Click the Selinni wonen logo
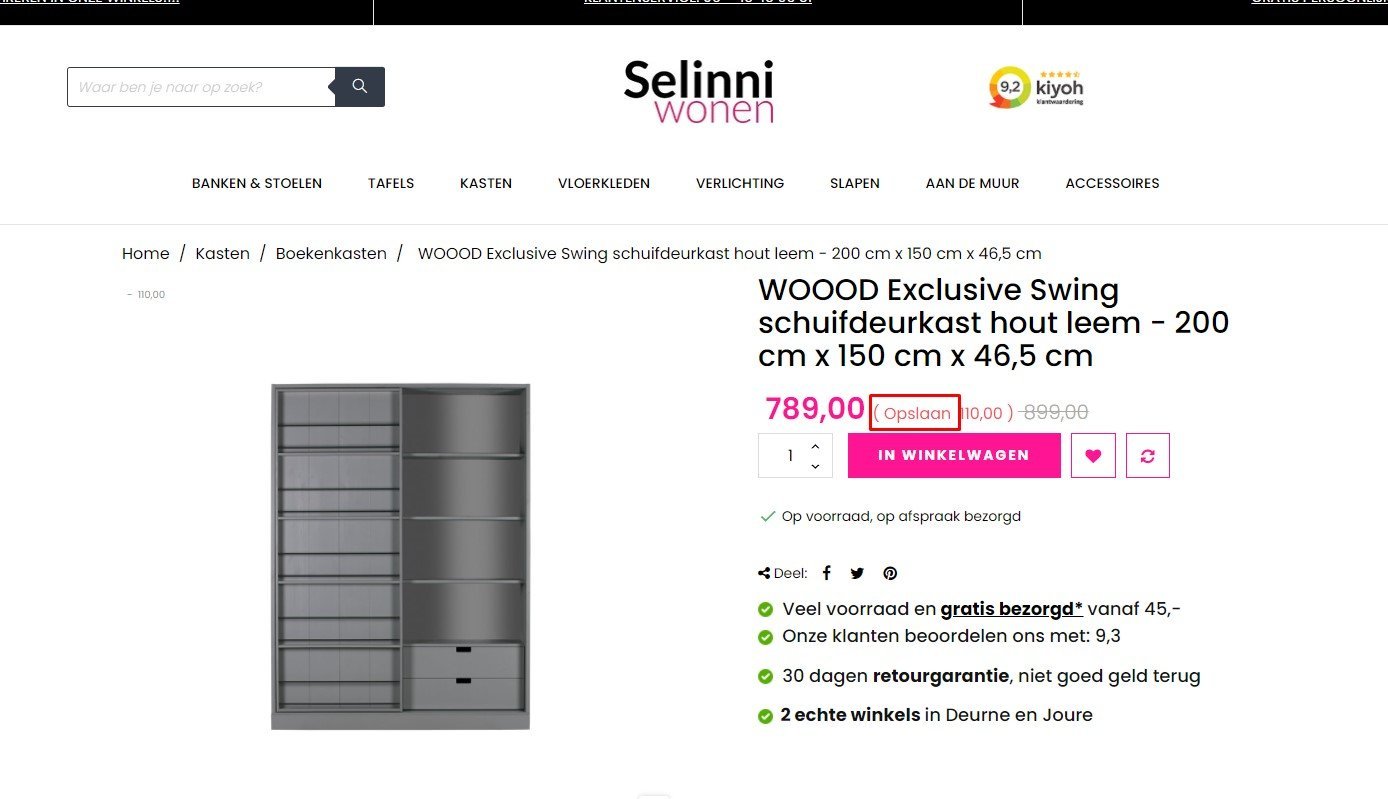This screenshot has height=799, width=1388. coord(699,91)
